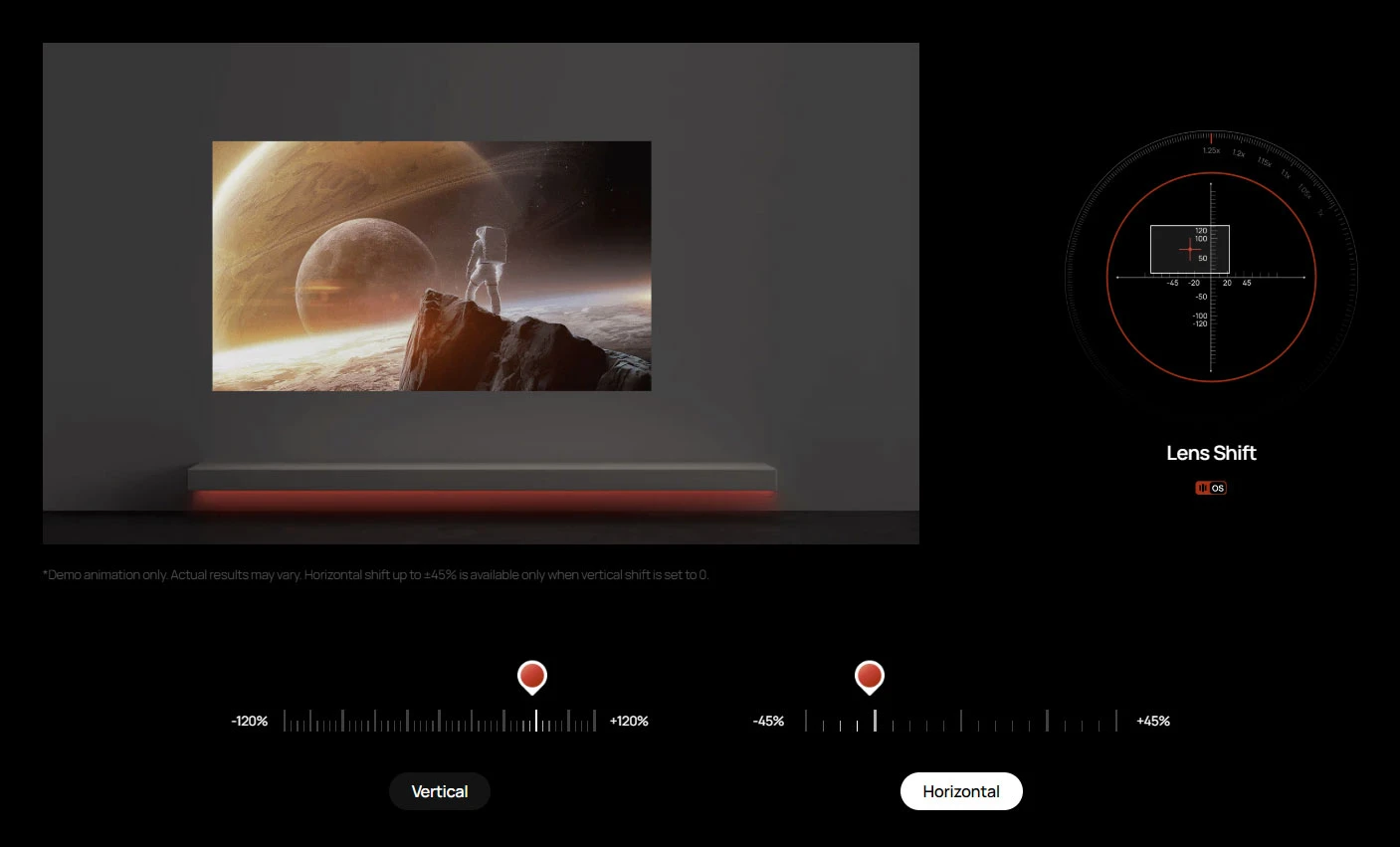Click the 1.15x zoom mark on dial

1264,161
